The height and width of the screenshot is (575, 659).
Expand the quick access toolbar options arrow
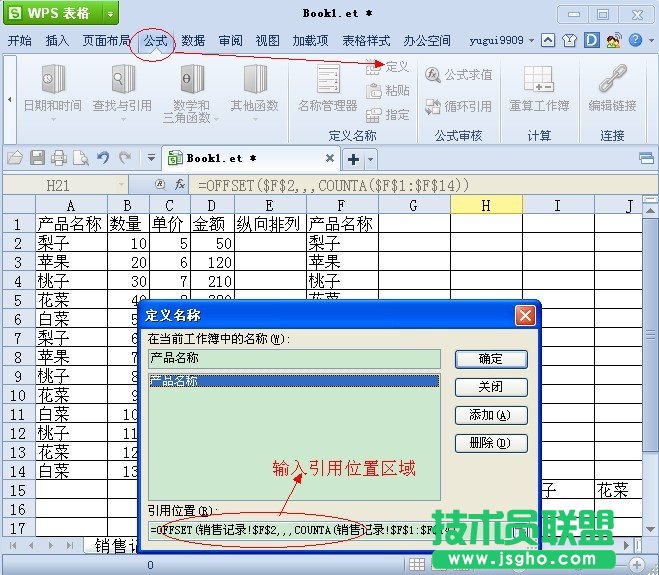[x=151, y=158]
